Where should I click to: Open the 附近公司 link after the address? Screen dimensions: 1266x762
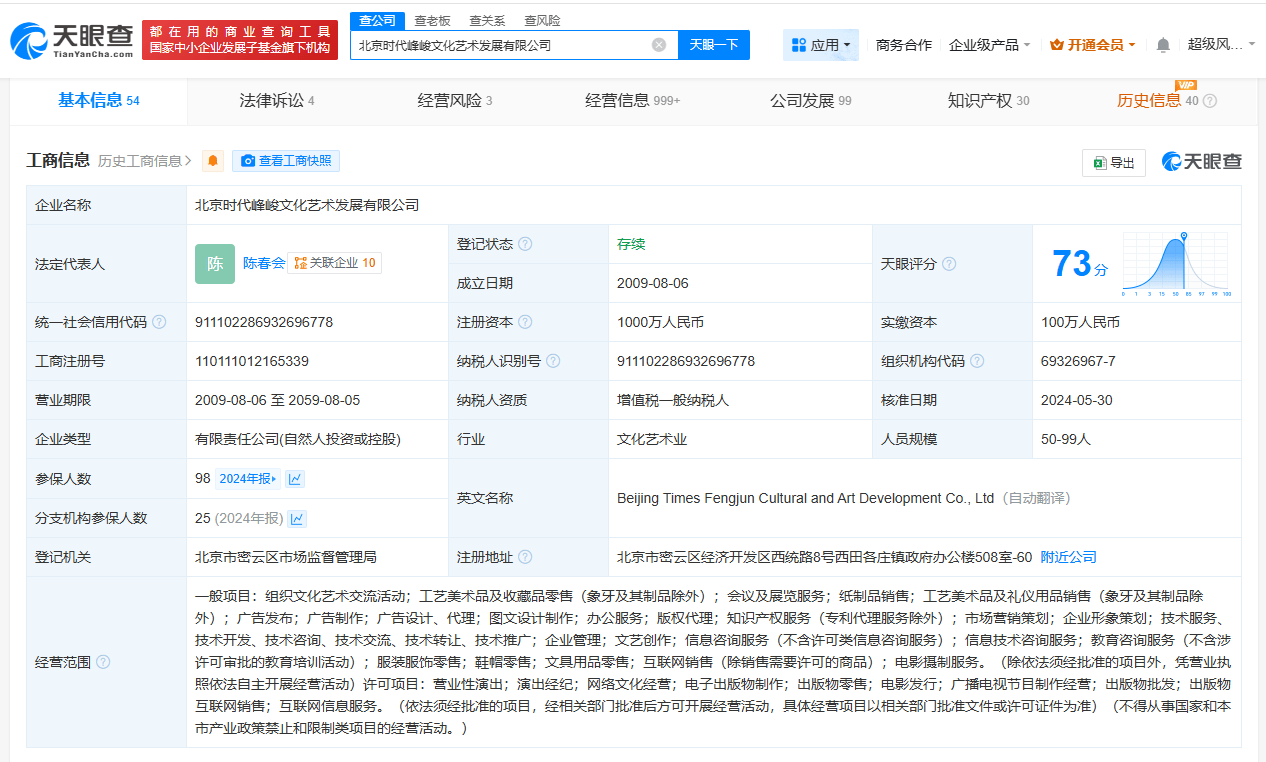pos(1068,557)
